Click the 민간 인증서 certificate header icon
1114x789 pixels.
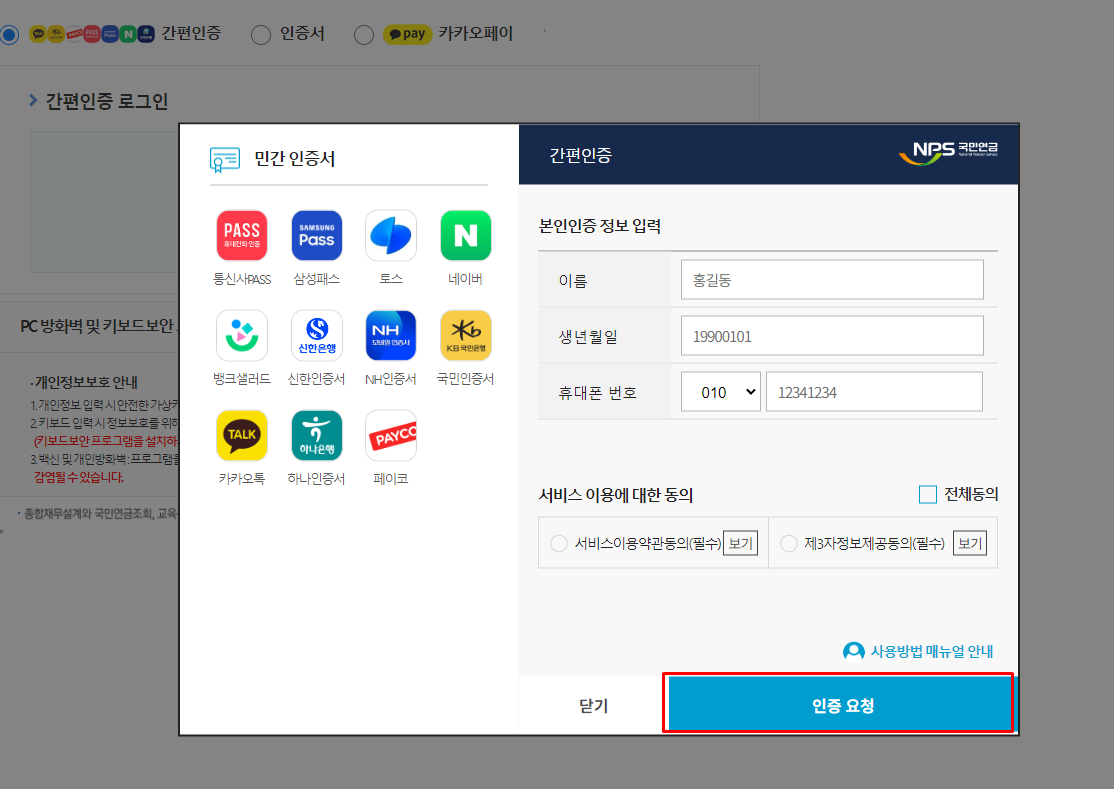(225, 160)
